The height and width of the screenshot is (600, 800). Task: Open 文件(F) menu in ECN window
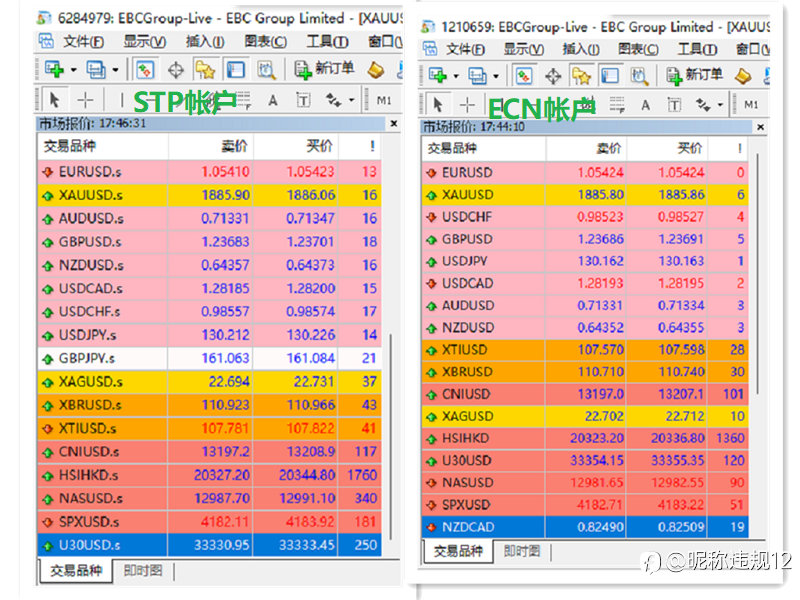point(465,49)
